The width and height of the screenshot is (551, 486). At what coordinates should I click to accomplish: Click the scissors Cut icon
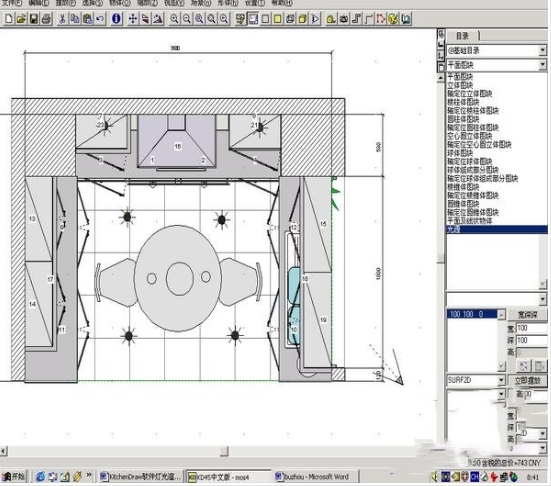click(62, 19)
